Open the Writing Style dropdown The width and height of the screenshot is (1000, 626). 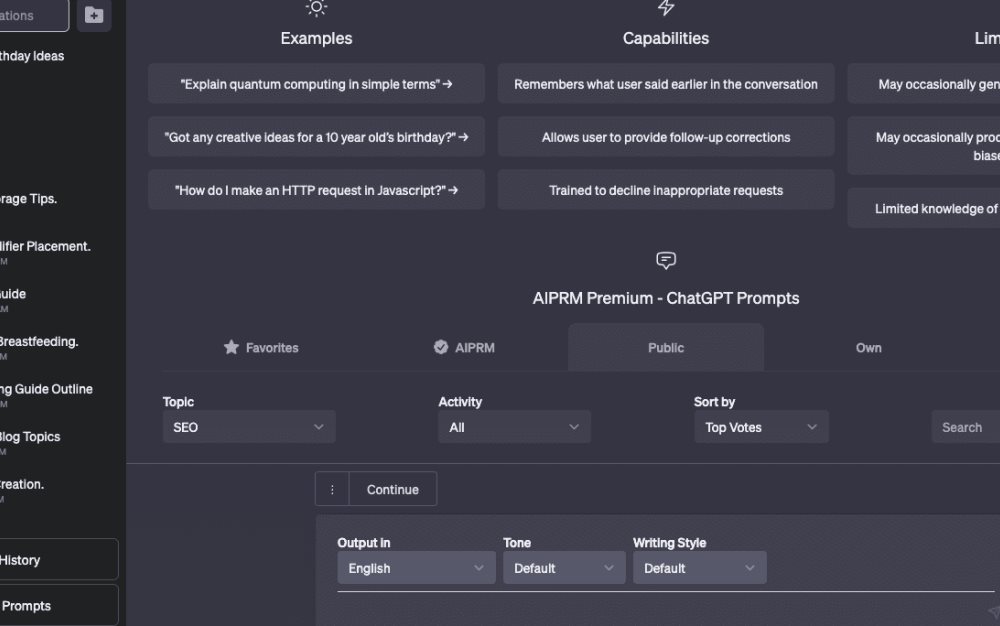[x=699, y=567]
